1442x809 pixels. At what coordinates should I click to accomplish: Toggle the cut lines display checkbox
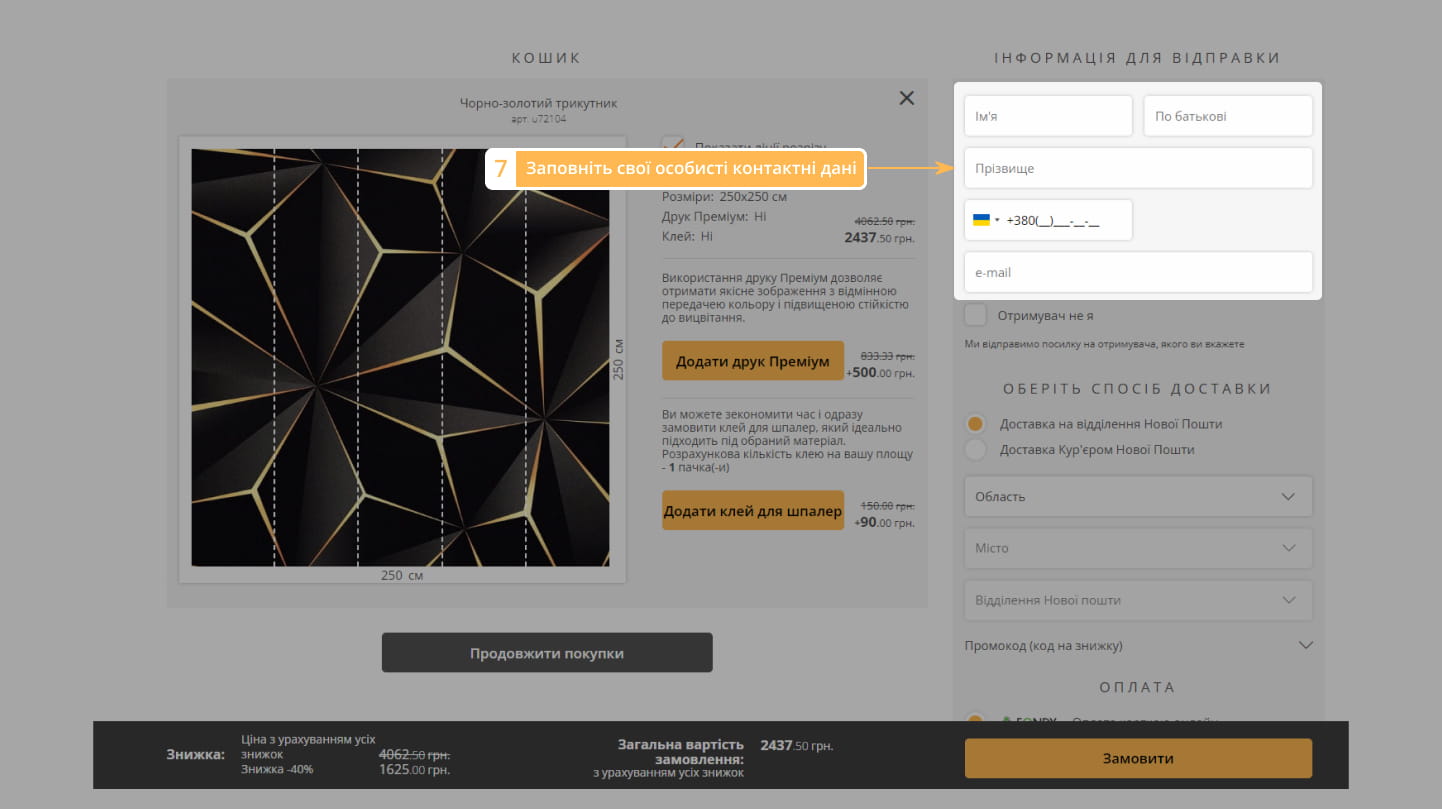[x=674, y=146]
